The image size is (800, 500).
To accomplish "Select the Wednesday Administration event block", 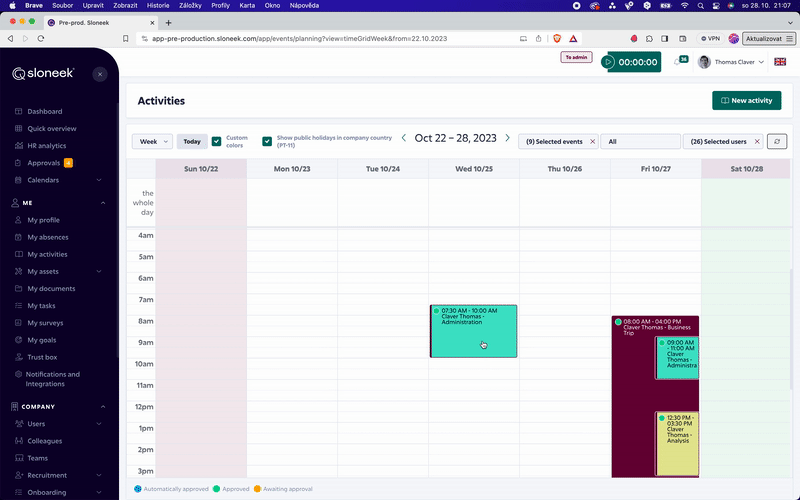I will click(473, 331).
